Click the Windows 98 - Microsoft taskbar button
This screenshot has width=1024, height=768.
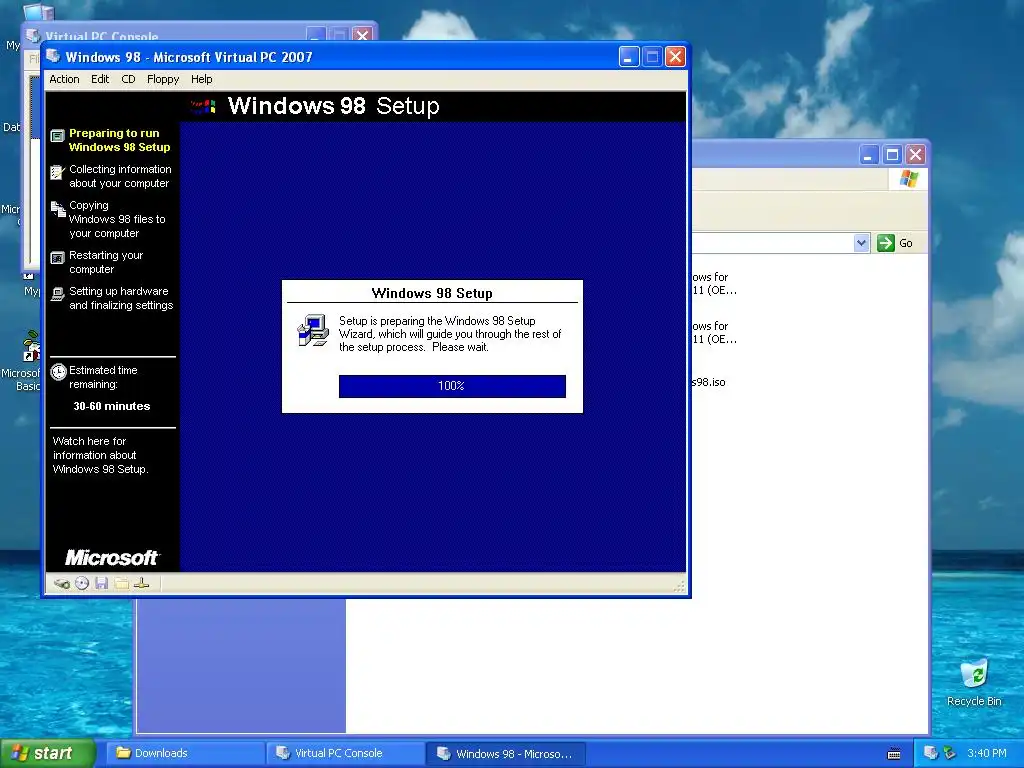[506, 754]
